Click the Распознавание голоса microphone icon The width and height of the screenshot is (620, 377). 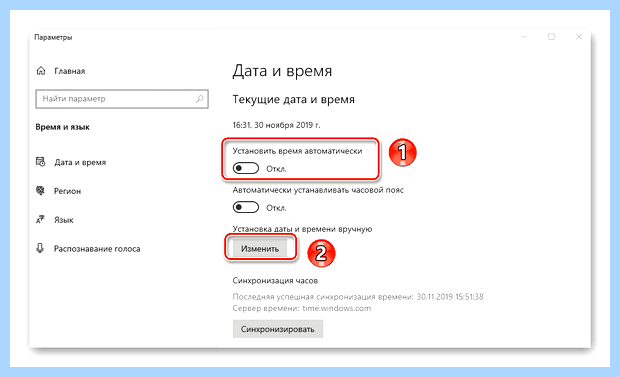[x=40, y=248]
